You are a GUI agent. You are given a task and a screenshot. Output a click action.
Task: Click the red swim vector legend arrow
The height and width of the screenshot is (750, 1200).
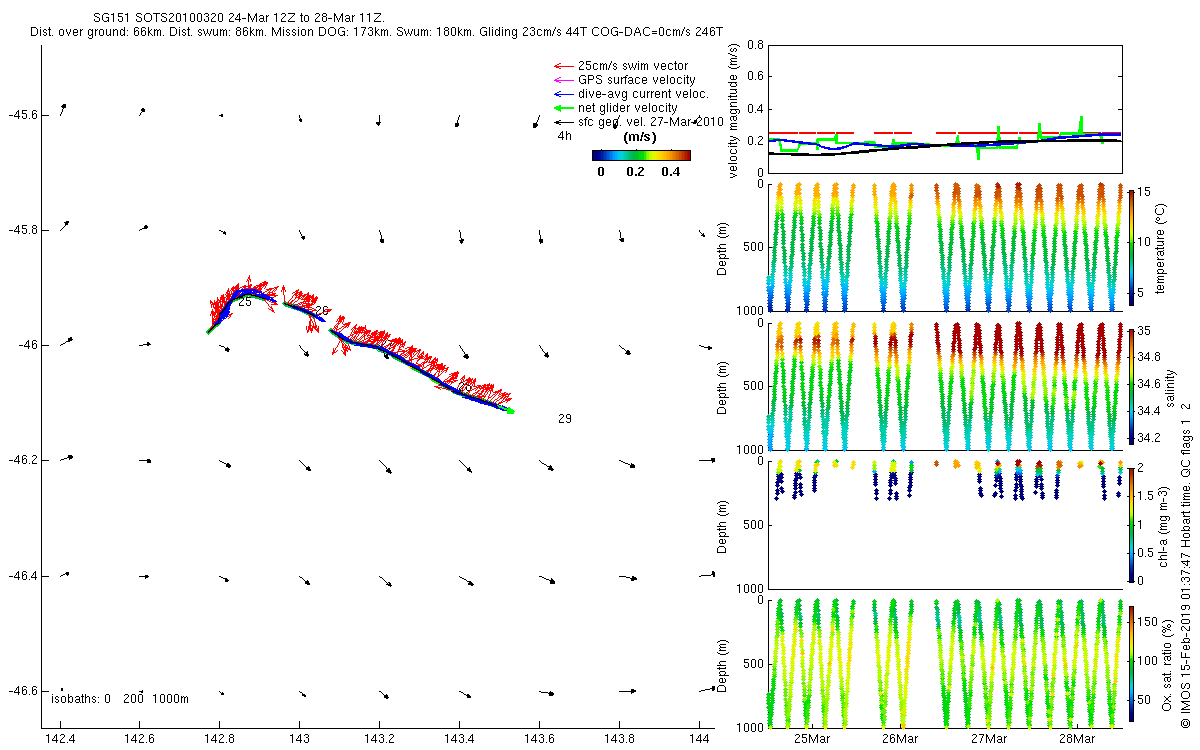(563, 66)
